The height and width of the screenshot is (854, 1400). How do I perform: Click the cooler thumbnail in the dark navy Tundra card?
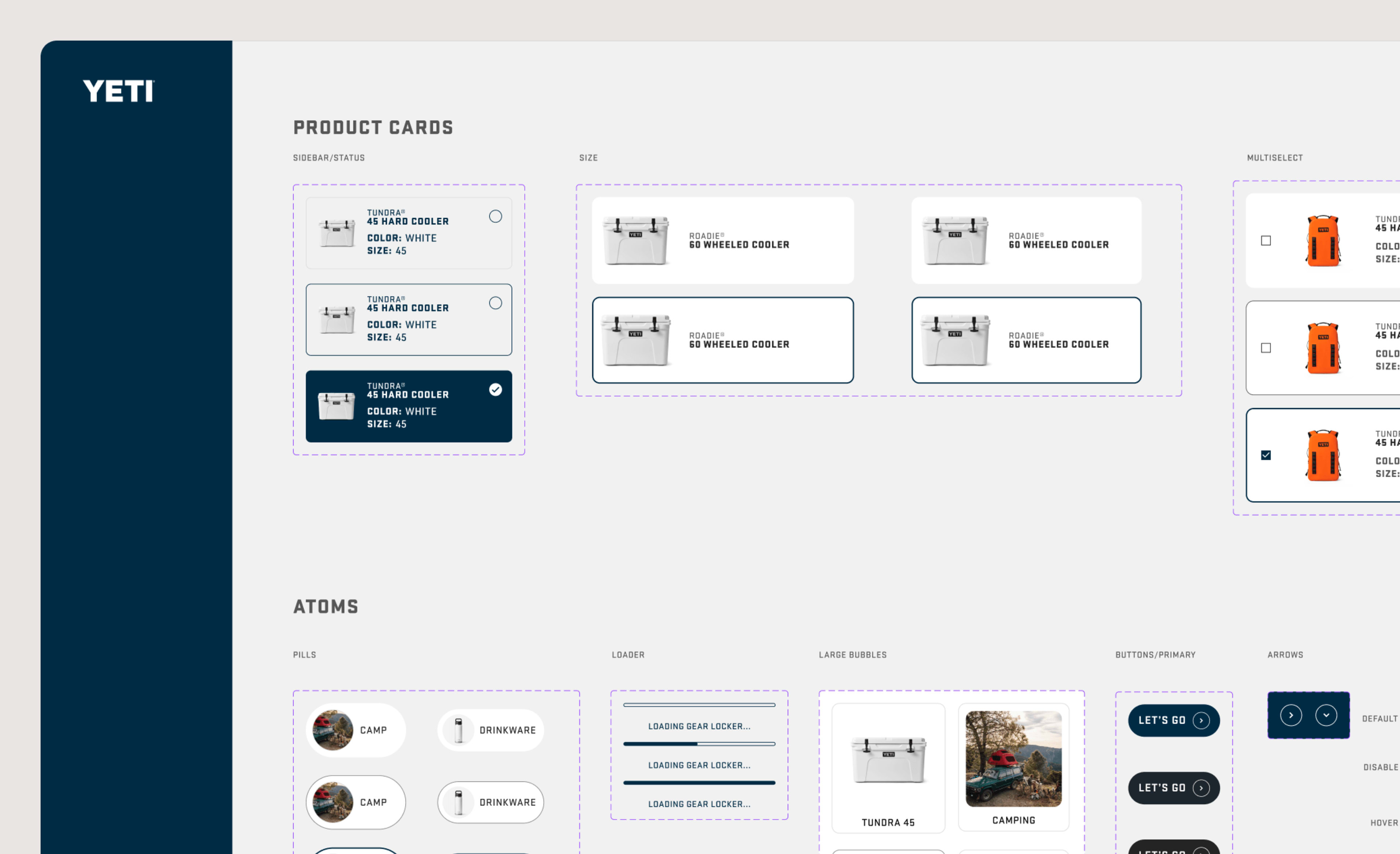[x=337, y=406]
